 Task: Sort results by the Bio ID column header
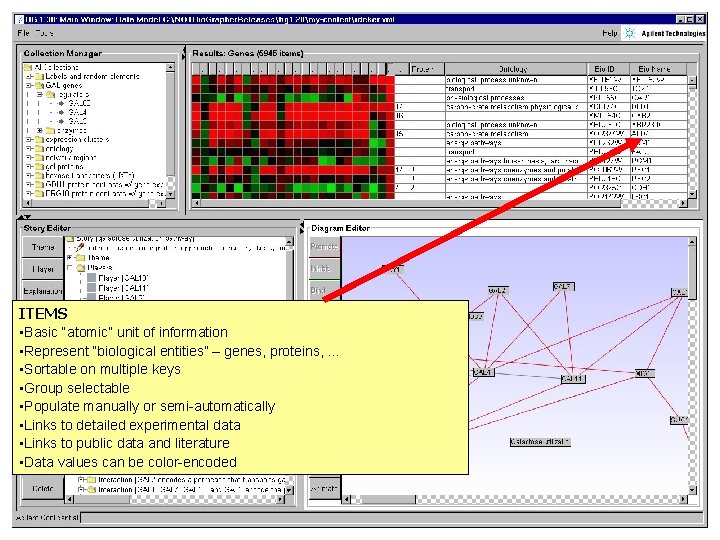click(x=608, y=69)
